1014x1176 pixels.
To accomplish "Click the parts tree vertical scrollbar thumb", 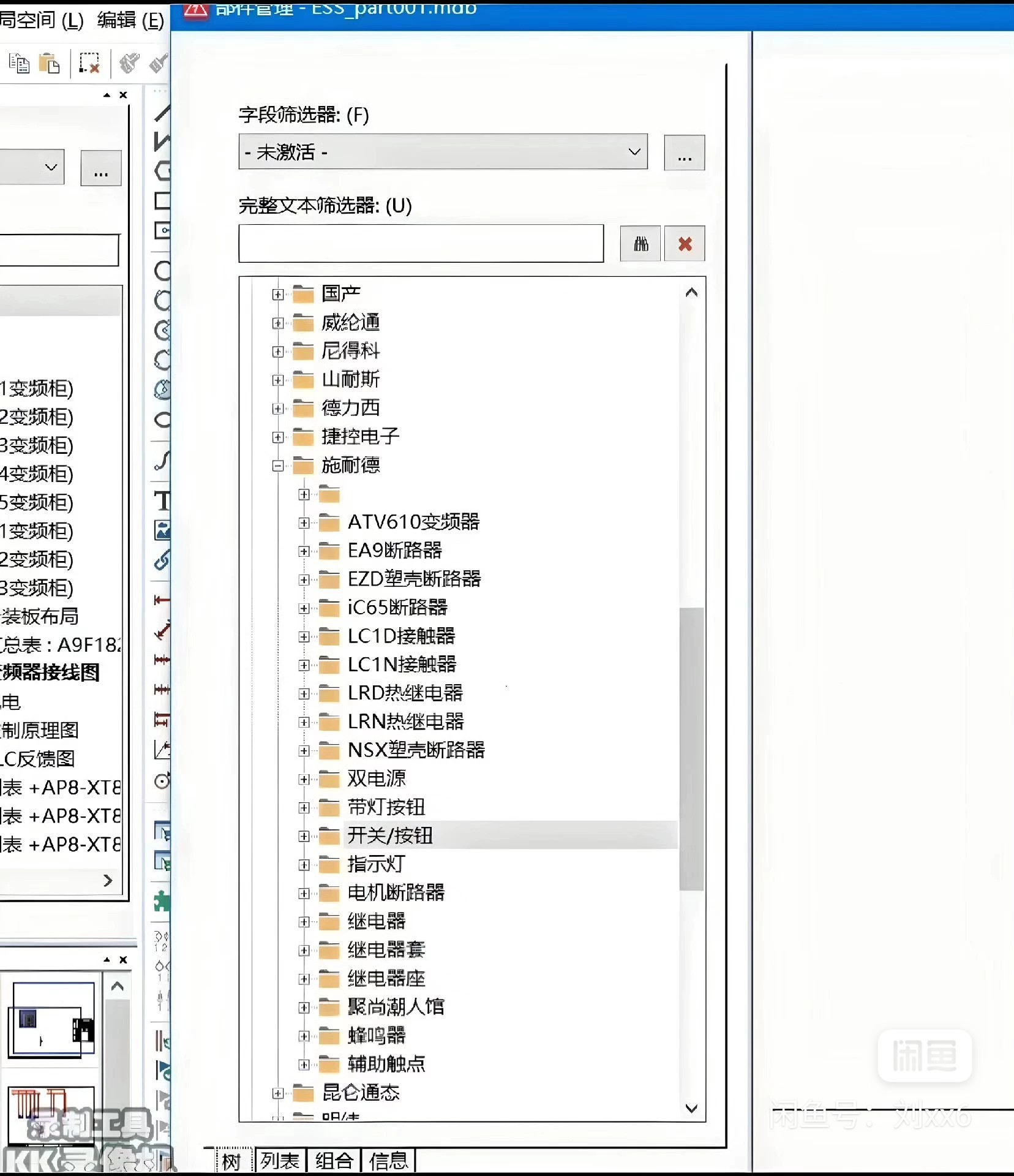I will click(692, 748).
